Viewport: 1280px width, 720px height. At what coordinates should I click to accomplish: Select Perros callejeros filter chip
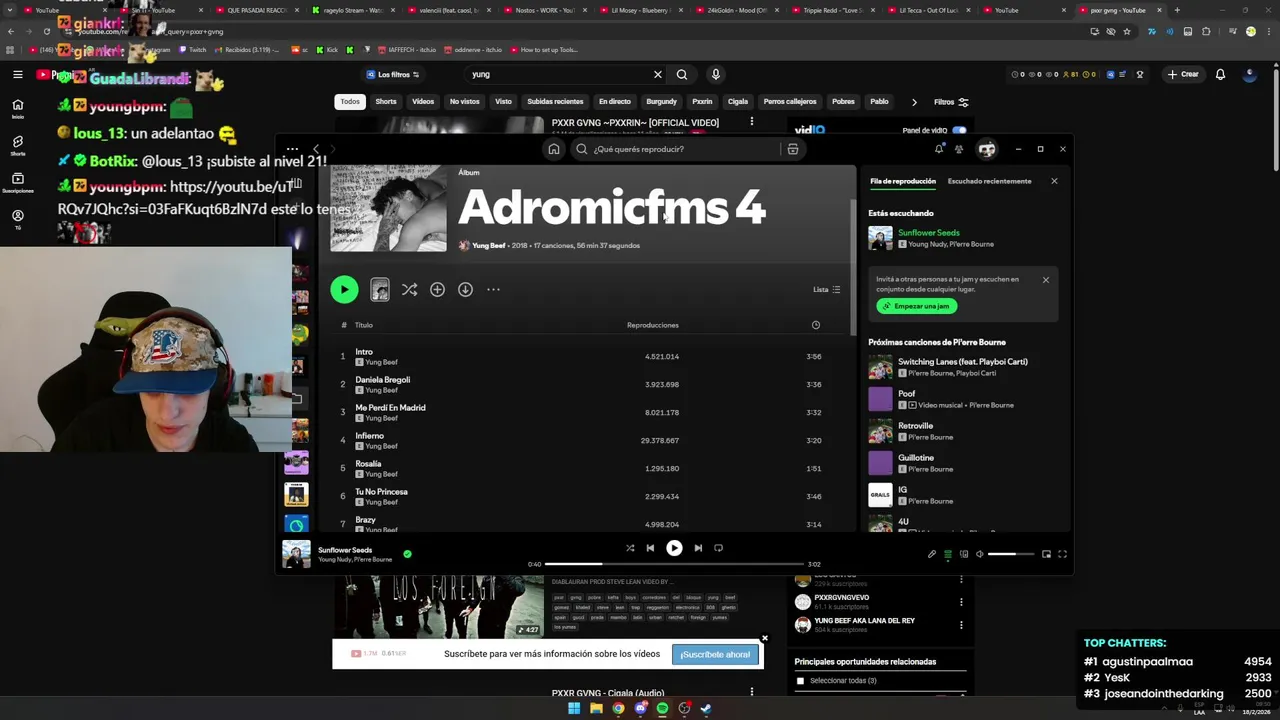790,101
